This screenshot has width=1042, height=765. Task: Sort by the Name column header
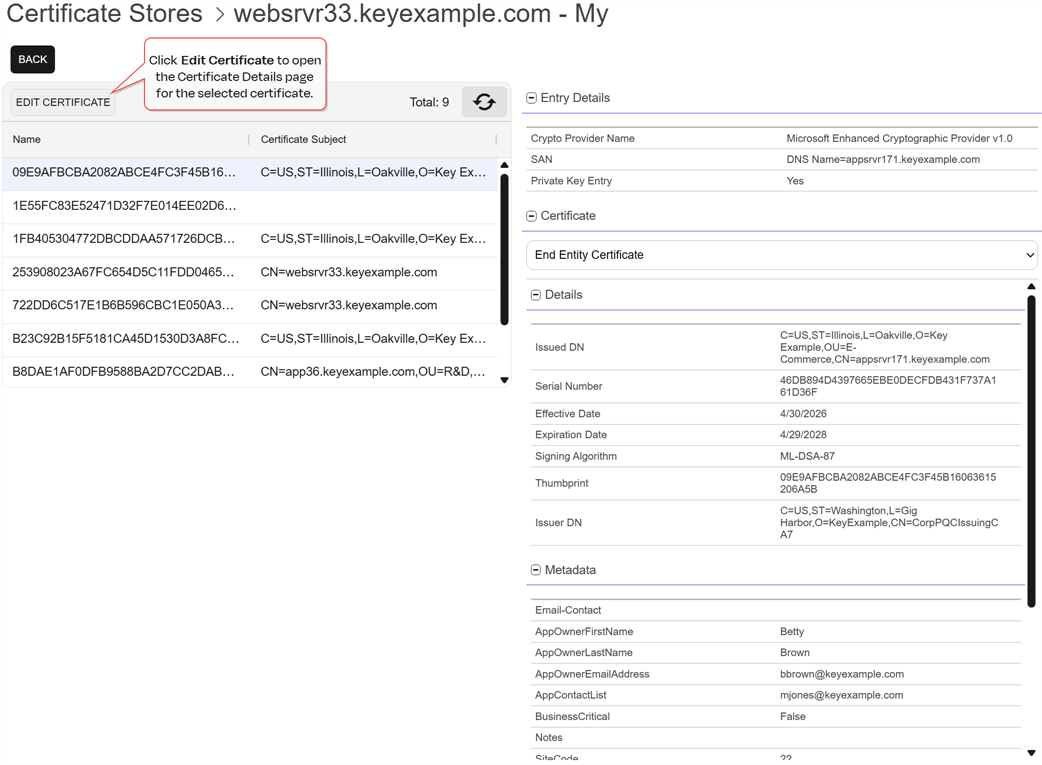click(27, 140)
